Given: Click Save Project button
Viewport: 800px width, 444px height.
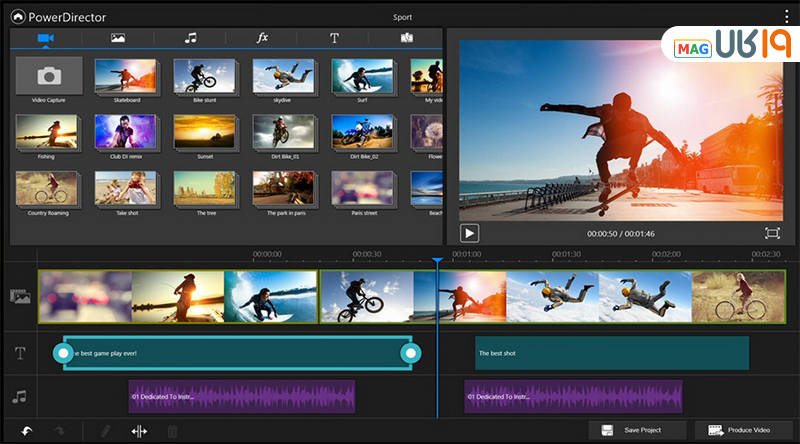Looking at the screenshot, I should pos(638,430).
